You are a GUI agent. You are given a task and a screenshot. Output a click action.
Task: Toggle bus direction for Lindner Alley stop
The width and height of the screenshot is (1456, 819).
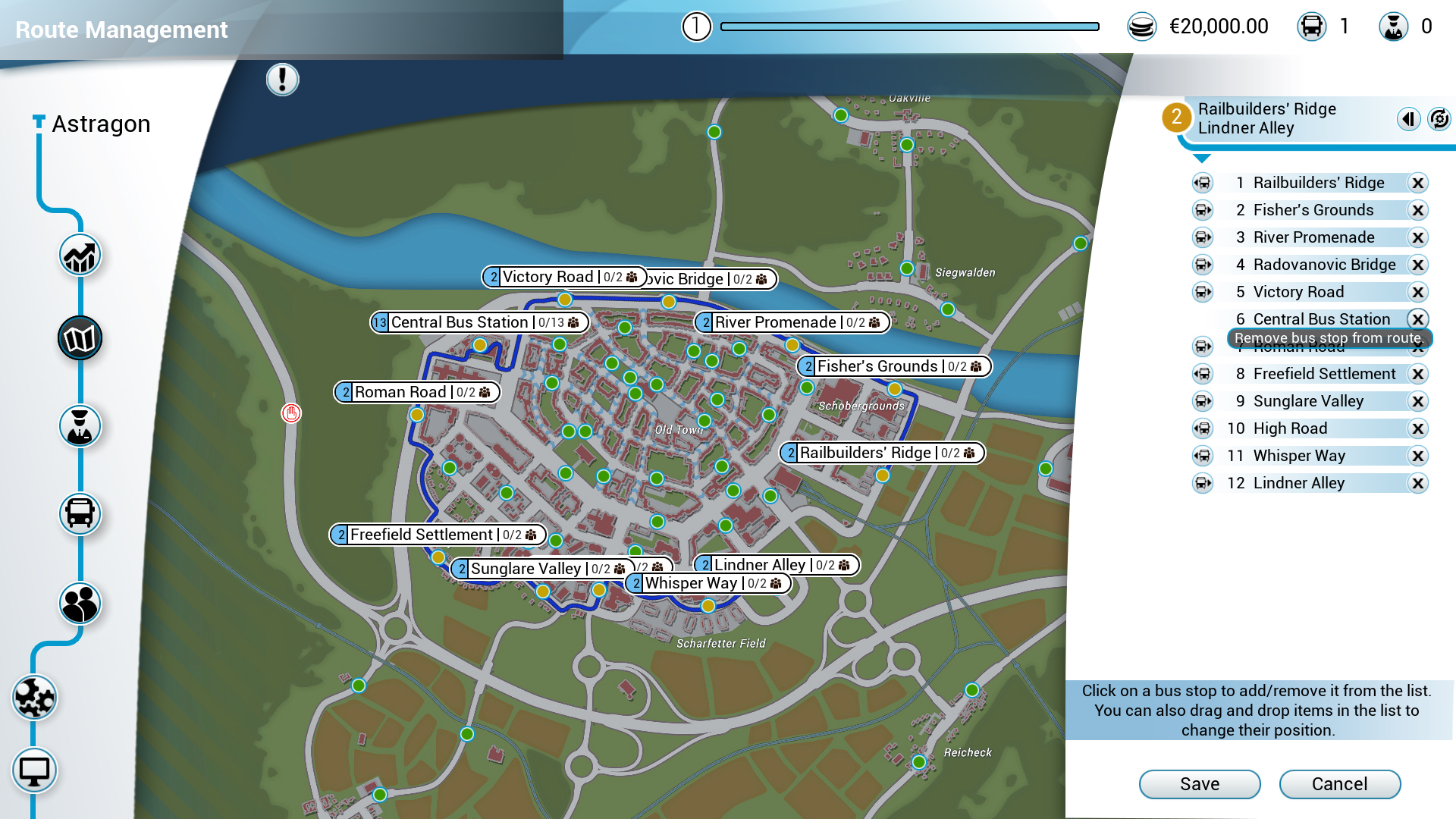(x=1203, y=483)
